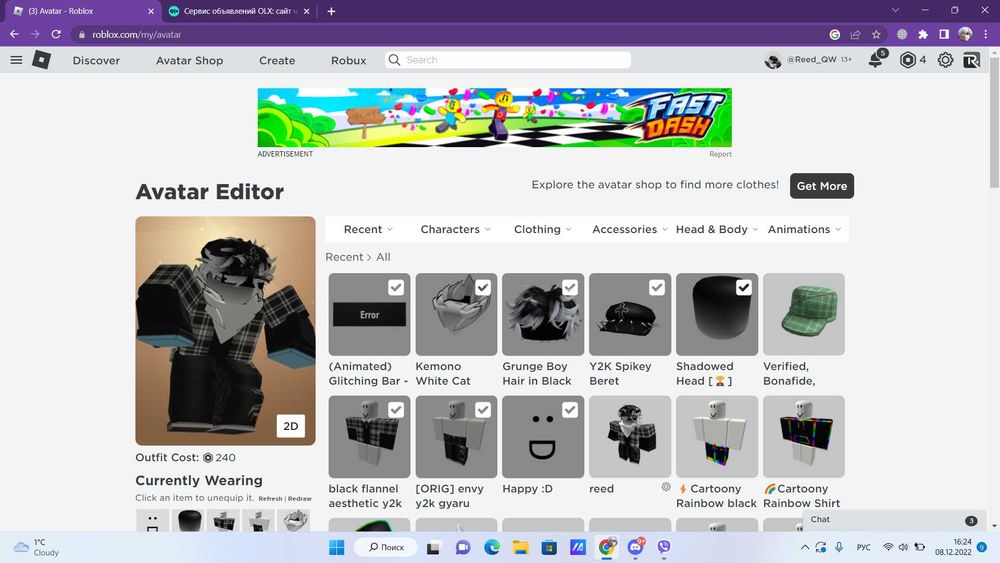Uncheck the [ORIG] envy y2k gyaru checkbox

click(483, 410)
